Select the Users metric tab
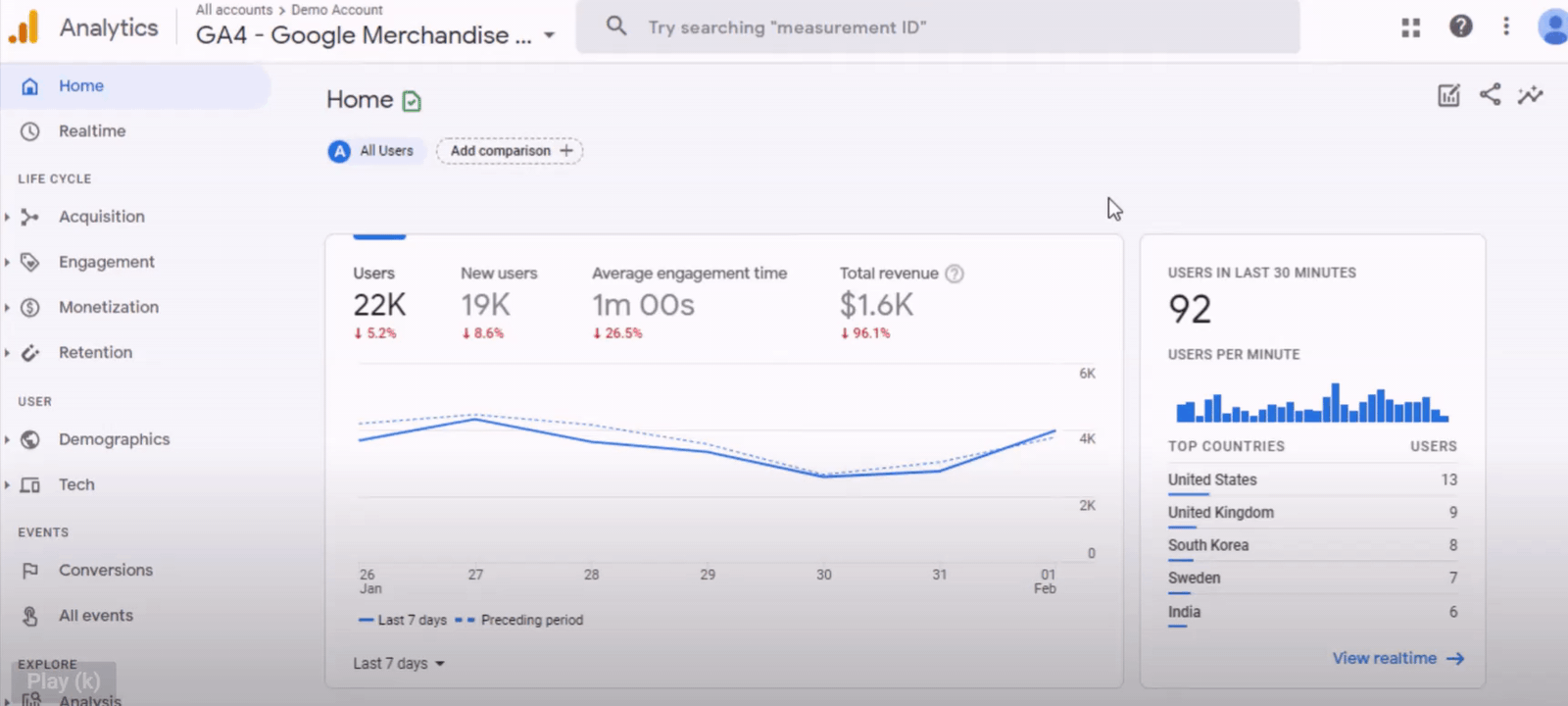 point(379,304)
